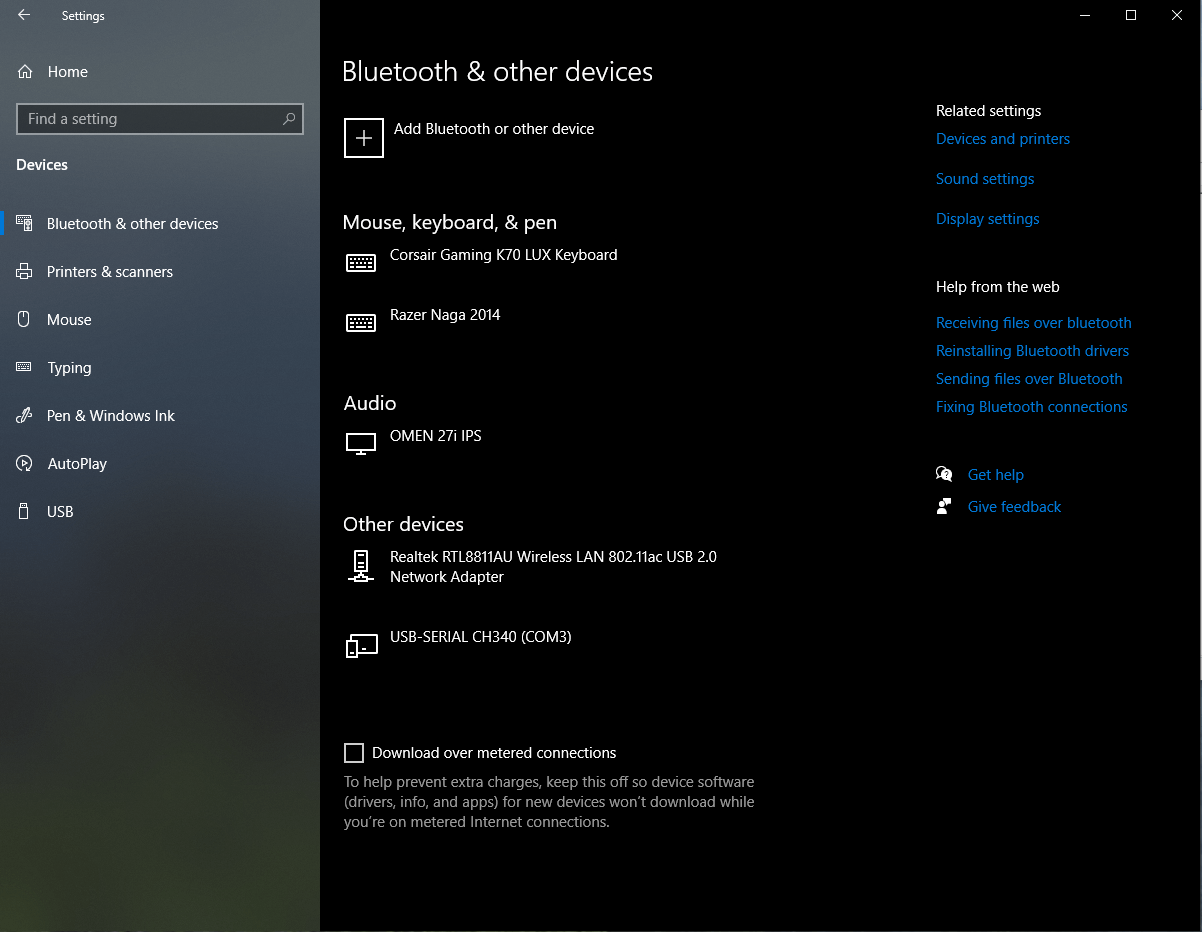The height and width of the screenshot is (932, 1202).
Task: Open the Printers & scanners icon
Action: tap(27, 271)
